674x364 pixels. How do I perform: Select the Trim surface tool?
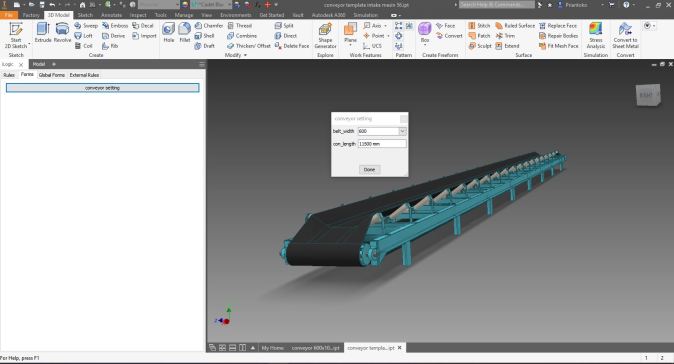point(505,36)
